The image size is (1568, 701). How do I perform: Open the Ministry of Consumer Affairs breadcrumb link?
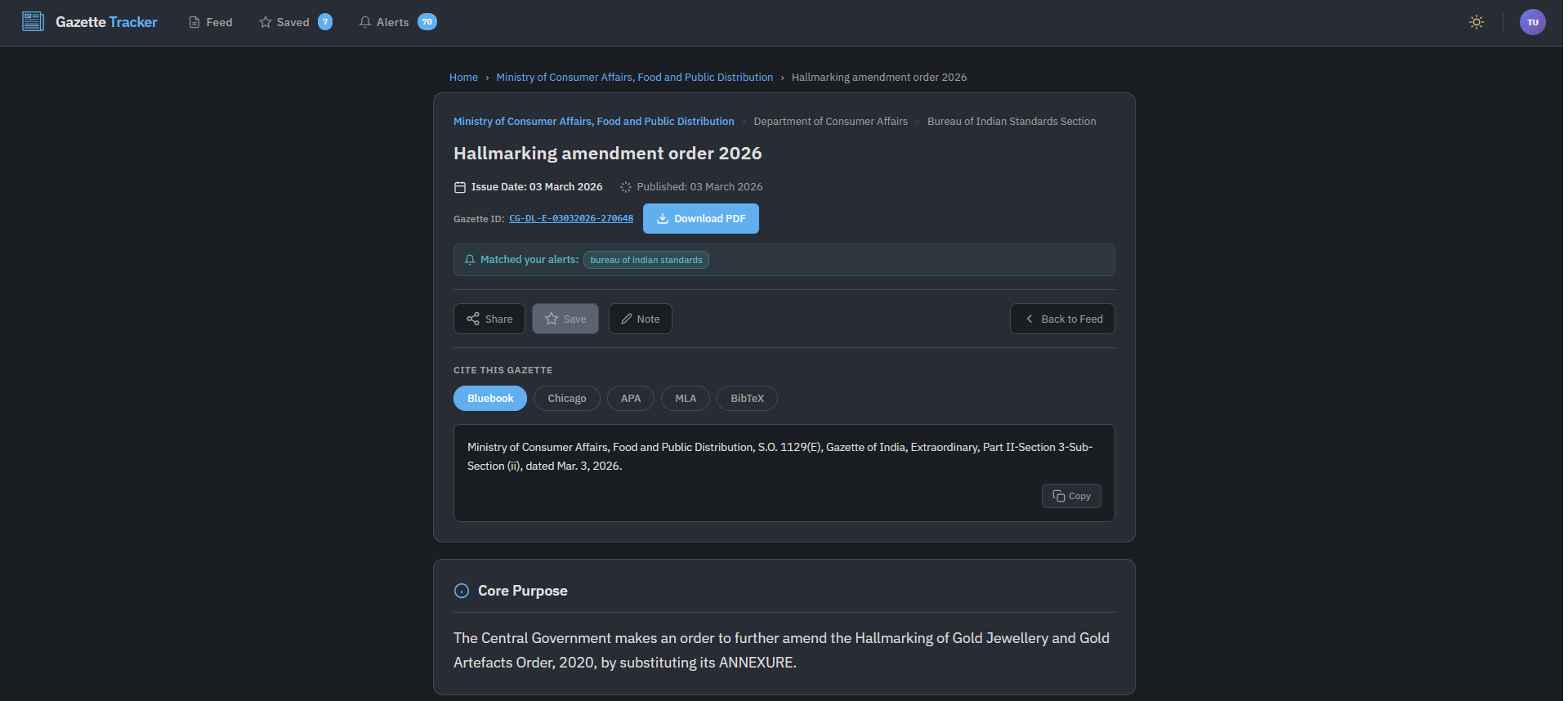(634, 78)
